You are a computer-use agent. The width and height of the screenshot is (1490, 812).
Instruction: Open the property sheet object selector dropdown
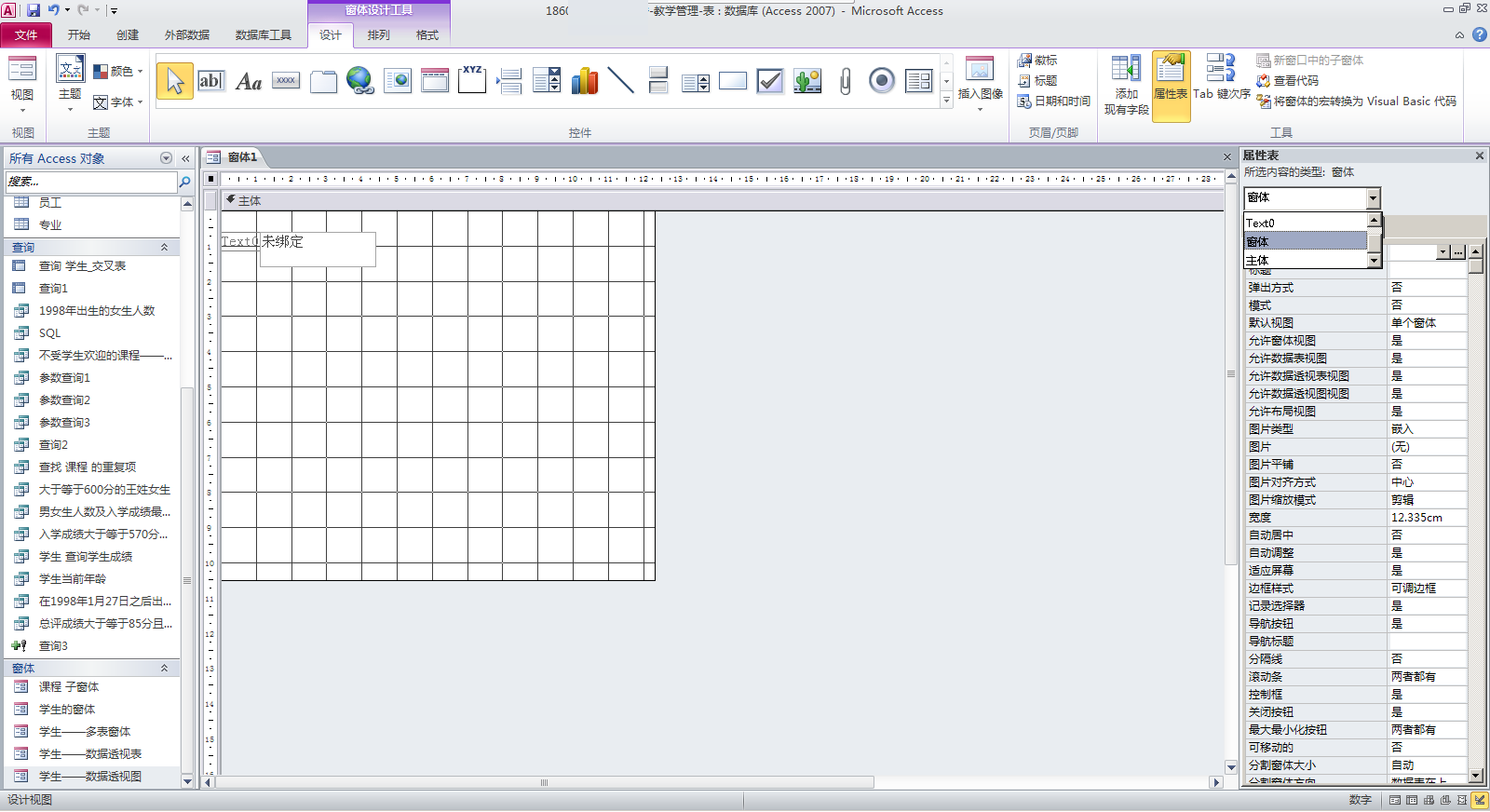pos(1373,197)
